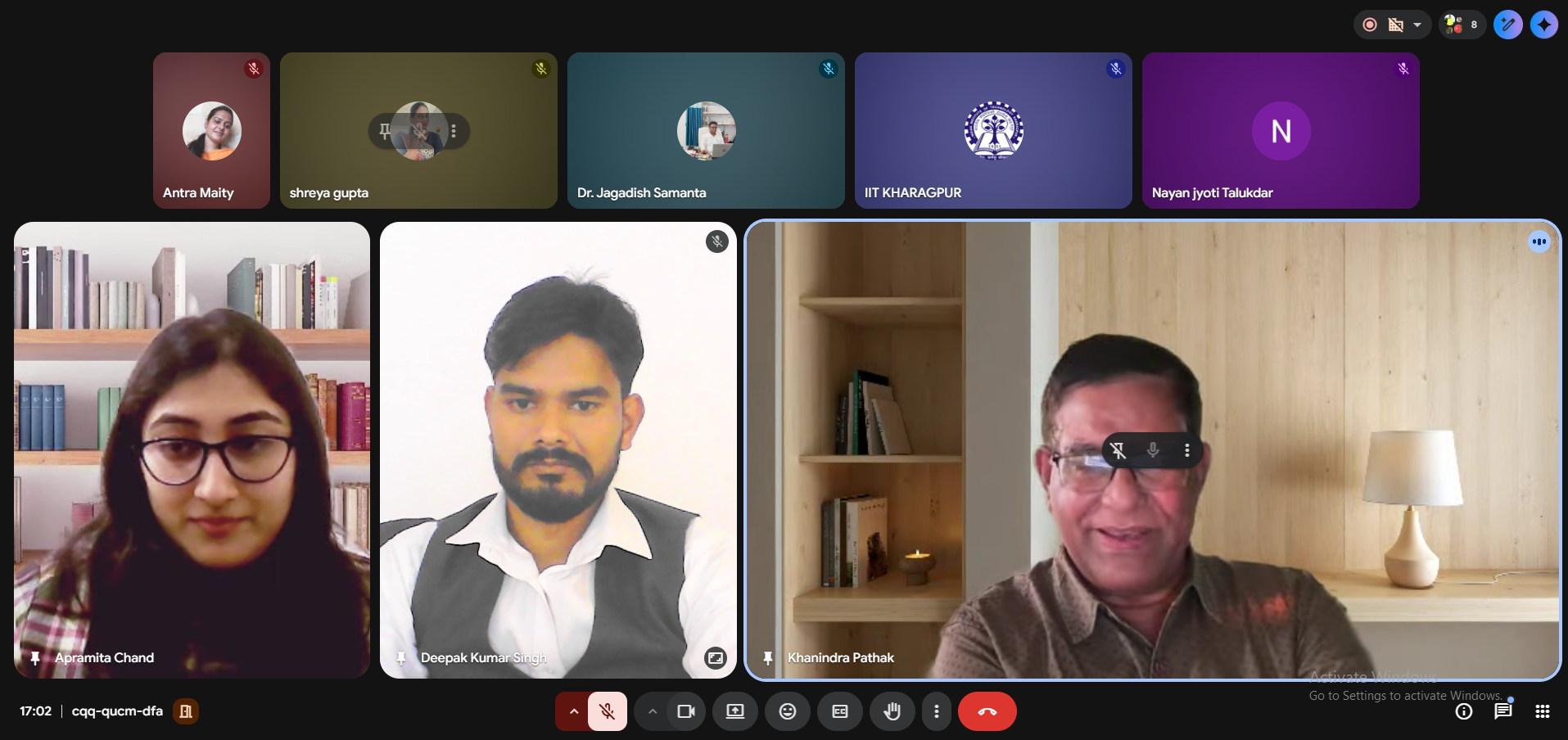This screenshot has height=740, width=1568.
Task: Show the meeting details info icon
Action: click(x=1464, y=711)
